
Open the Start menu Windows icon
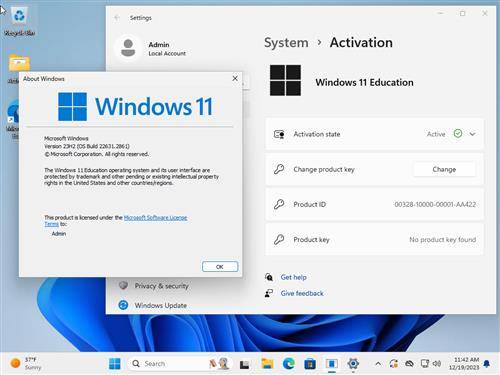[x=115, y=364]
